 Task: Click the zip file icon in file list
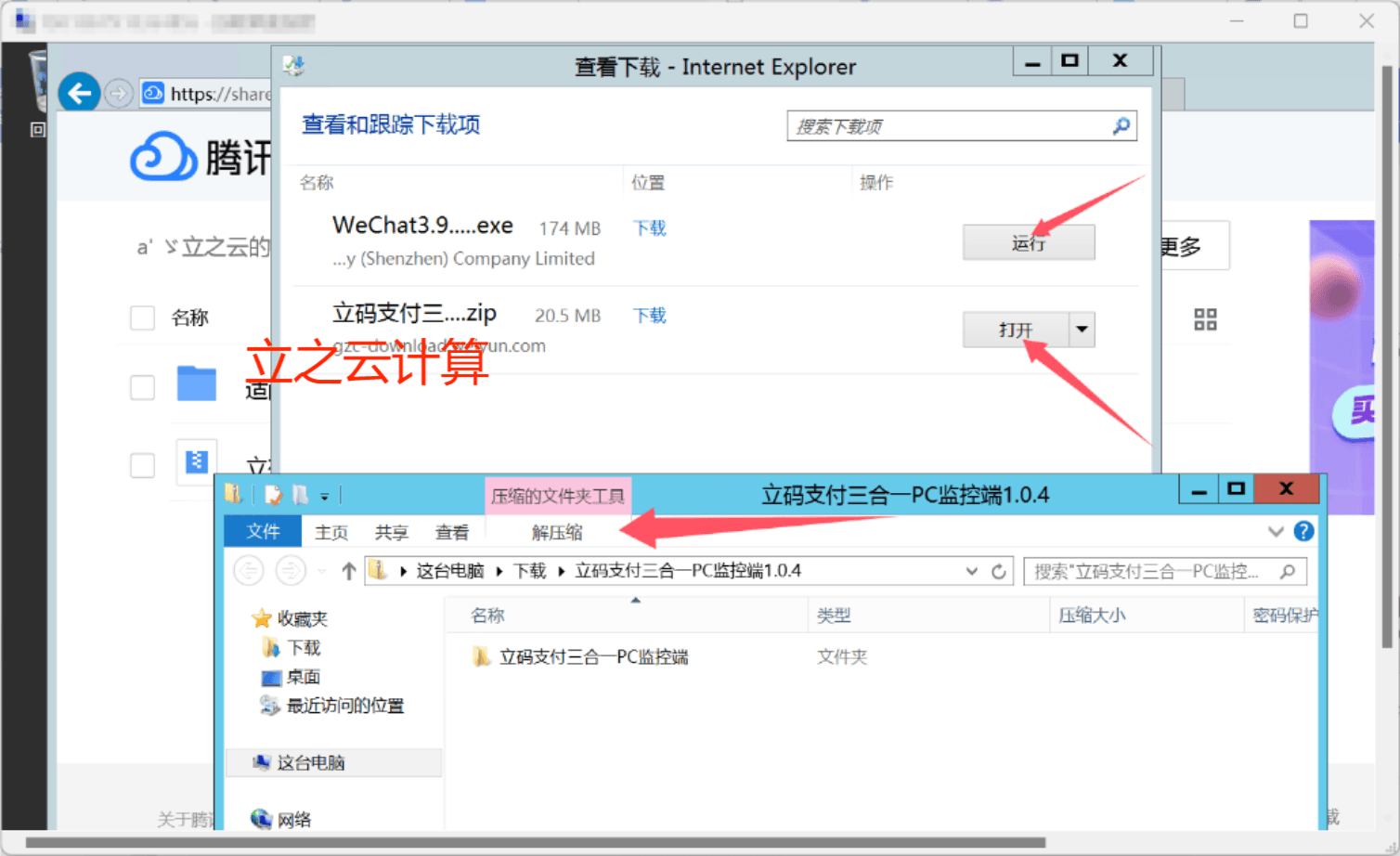[x=196, y=461]
